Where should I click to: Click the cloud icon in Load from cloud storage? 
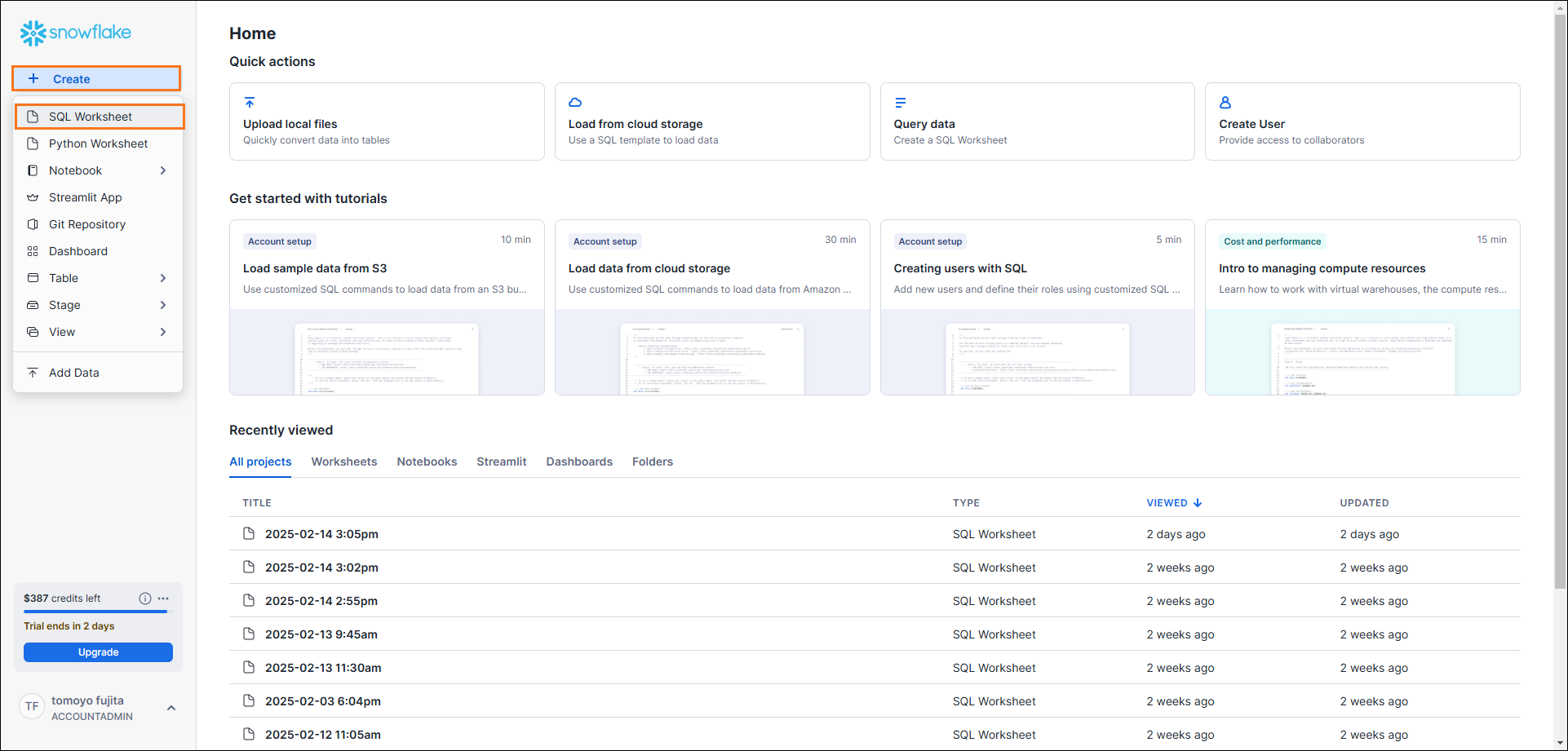tap(575, 103)
